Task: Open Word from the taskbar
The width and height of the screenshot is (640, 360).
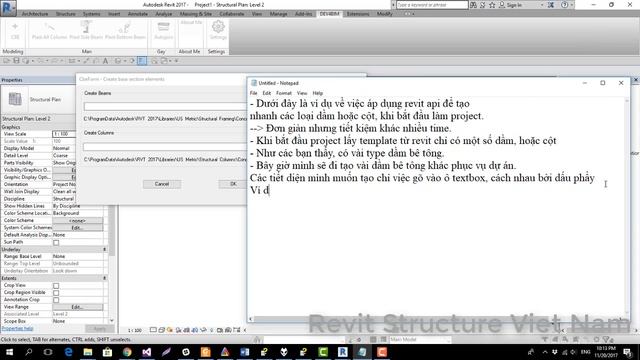Action: (x=244, y=352)
